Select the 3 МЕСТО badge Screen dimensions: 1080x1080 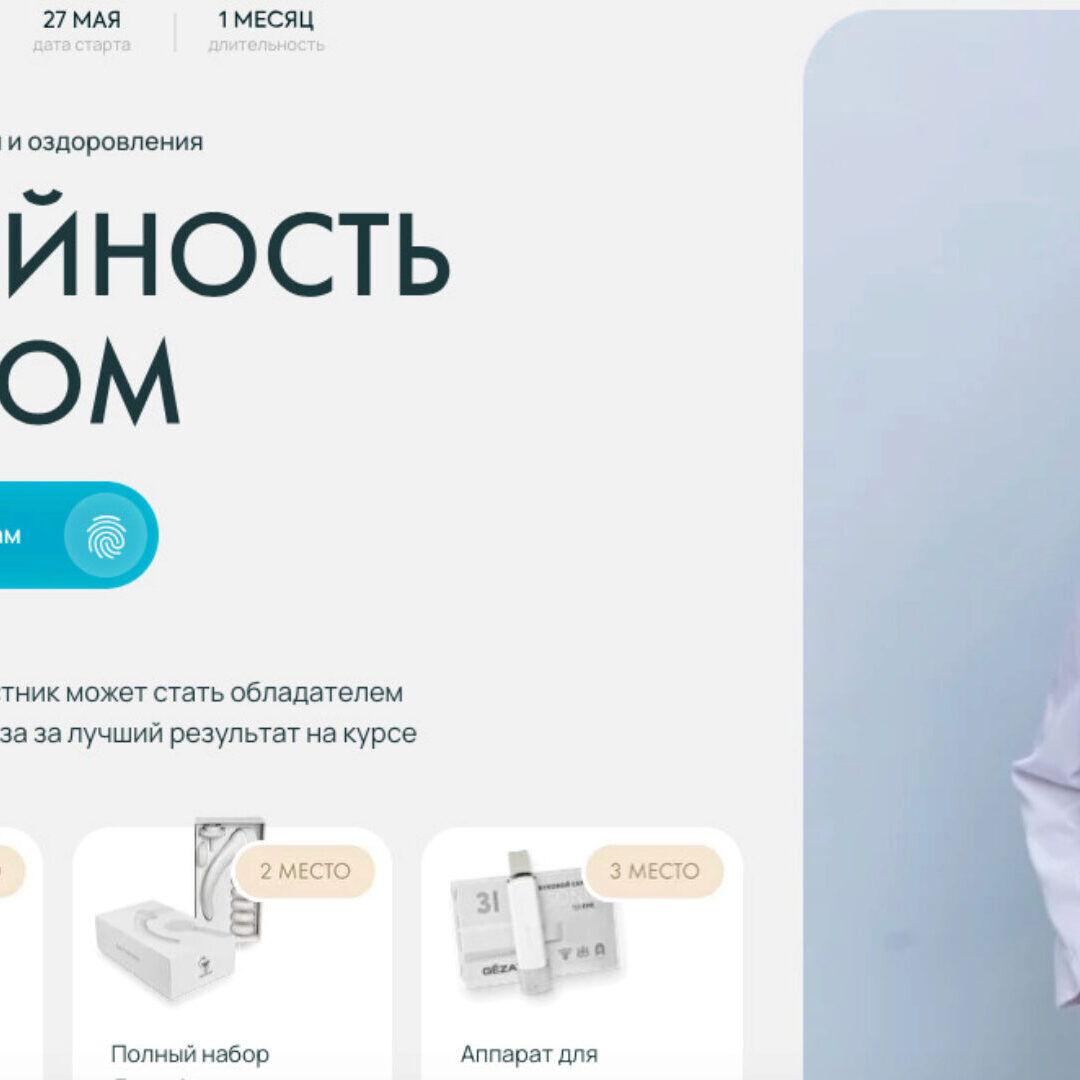654,871
